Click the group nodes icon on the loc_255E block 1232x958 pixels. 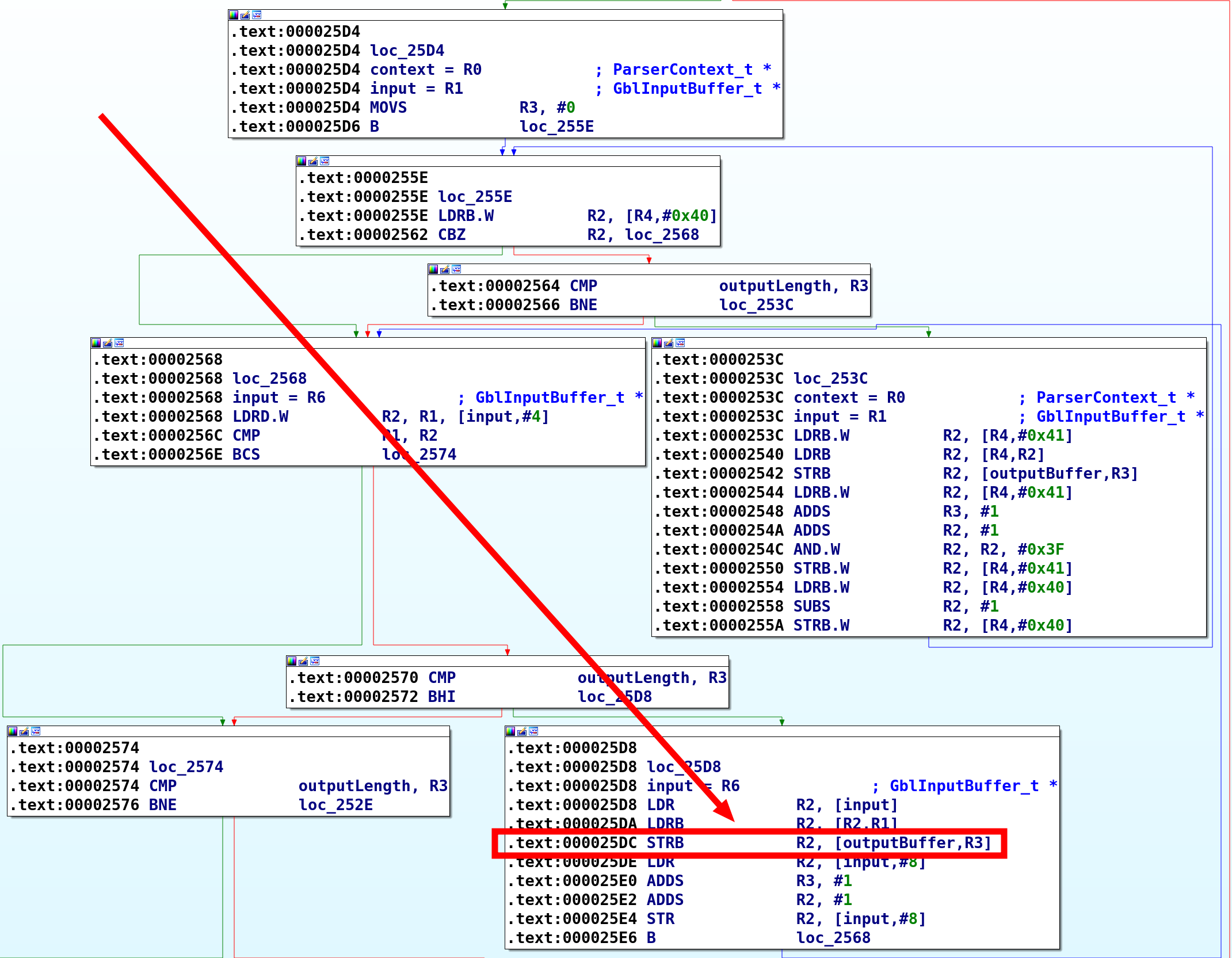(325, 161)
